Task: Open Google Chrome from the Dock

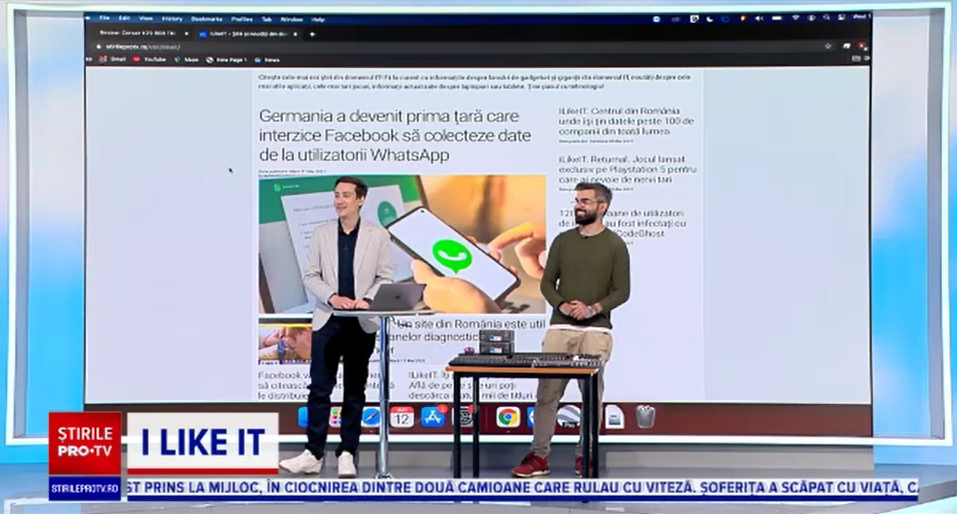Action: point(508,417)
